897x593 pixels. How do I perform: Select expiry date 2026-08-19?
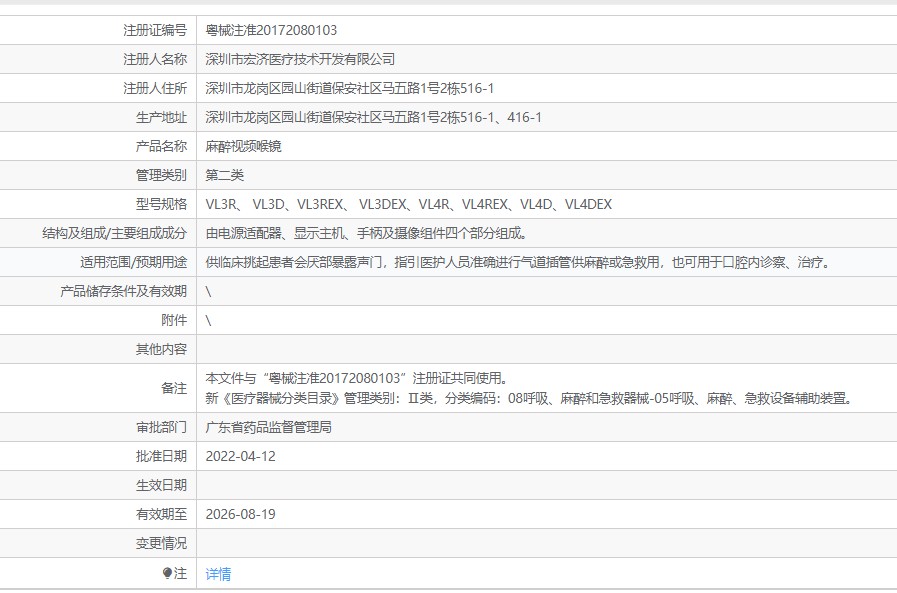coord(240,514)
